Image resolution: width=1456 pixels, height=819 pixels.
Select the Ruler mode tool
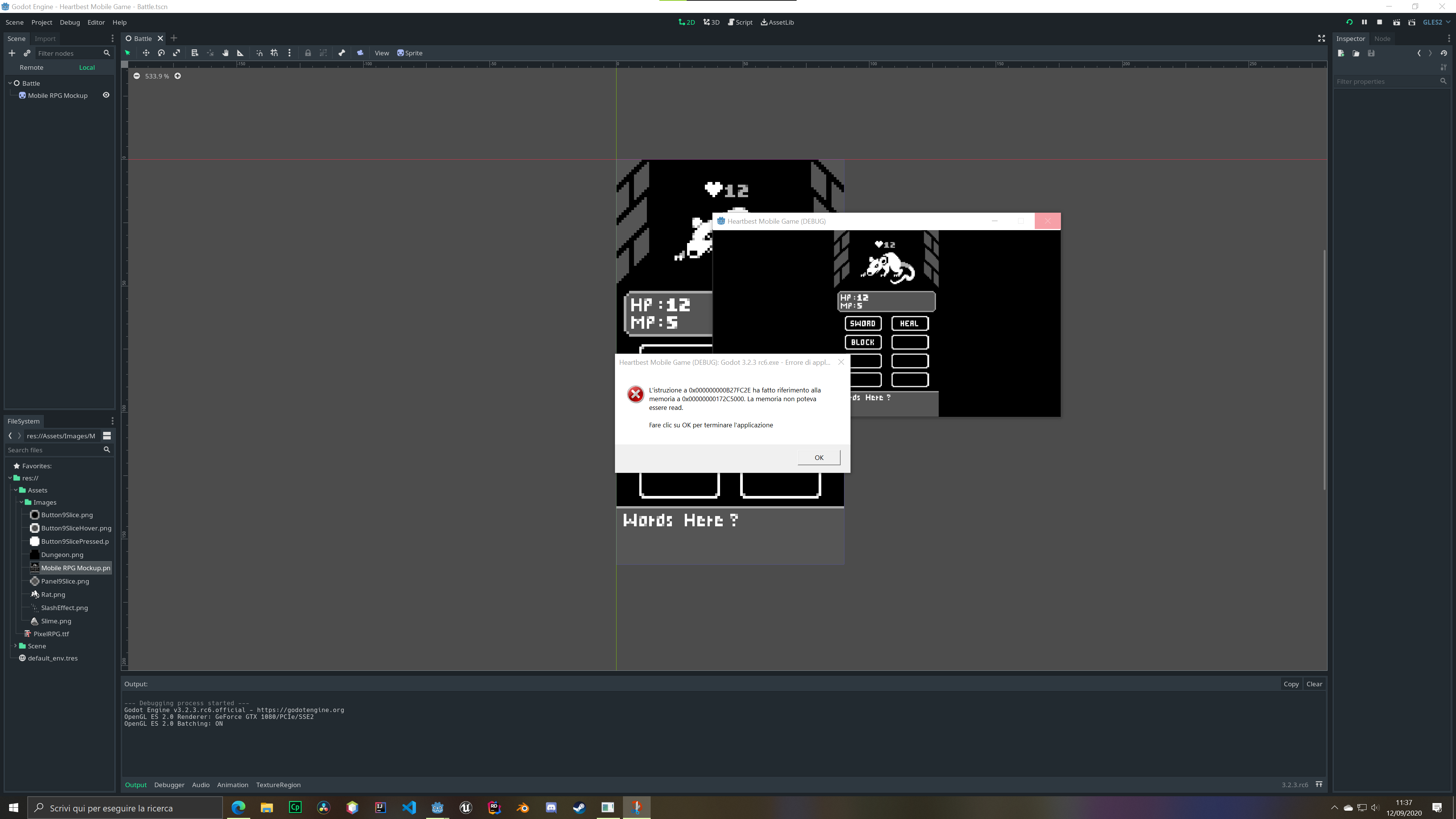coord(240,53)
